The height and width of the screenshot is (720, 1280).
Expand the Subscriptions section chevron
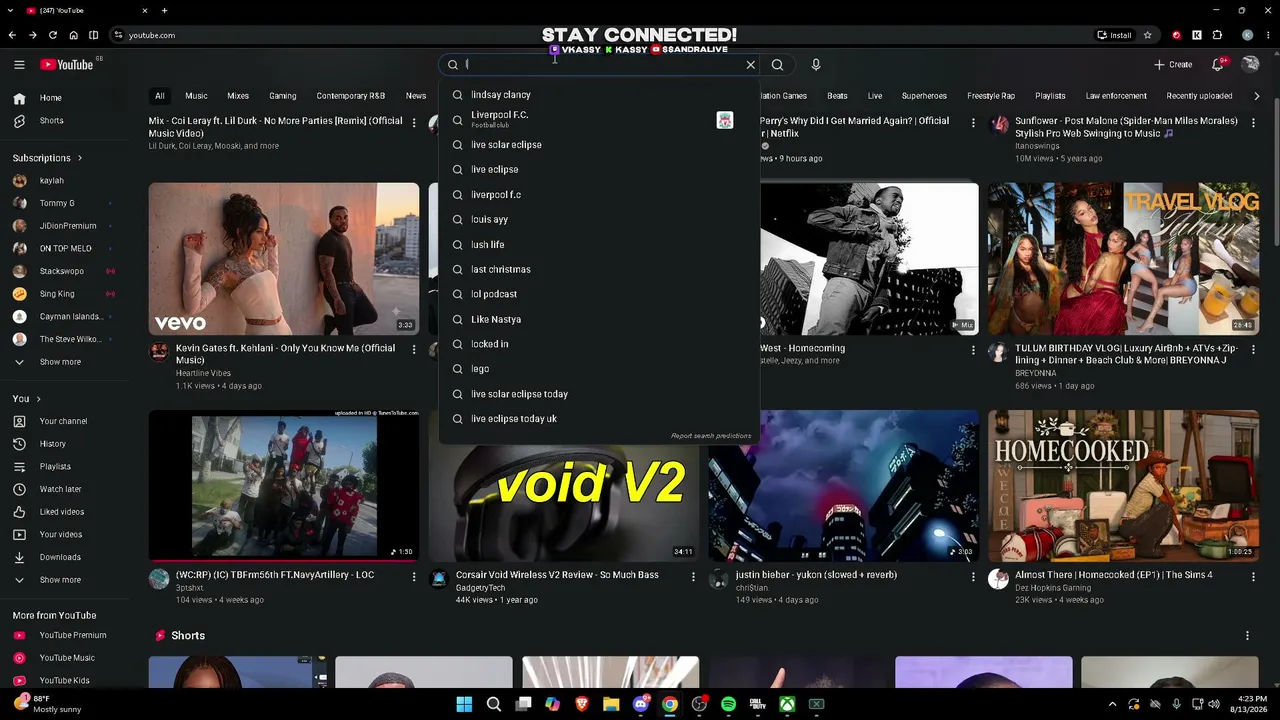tap(80, 158)
